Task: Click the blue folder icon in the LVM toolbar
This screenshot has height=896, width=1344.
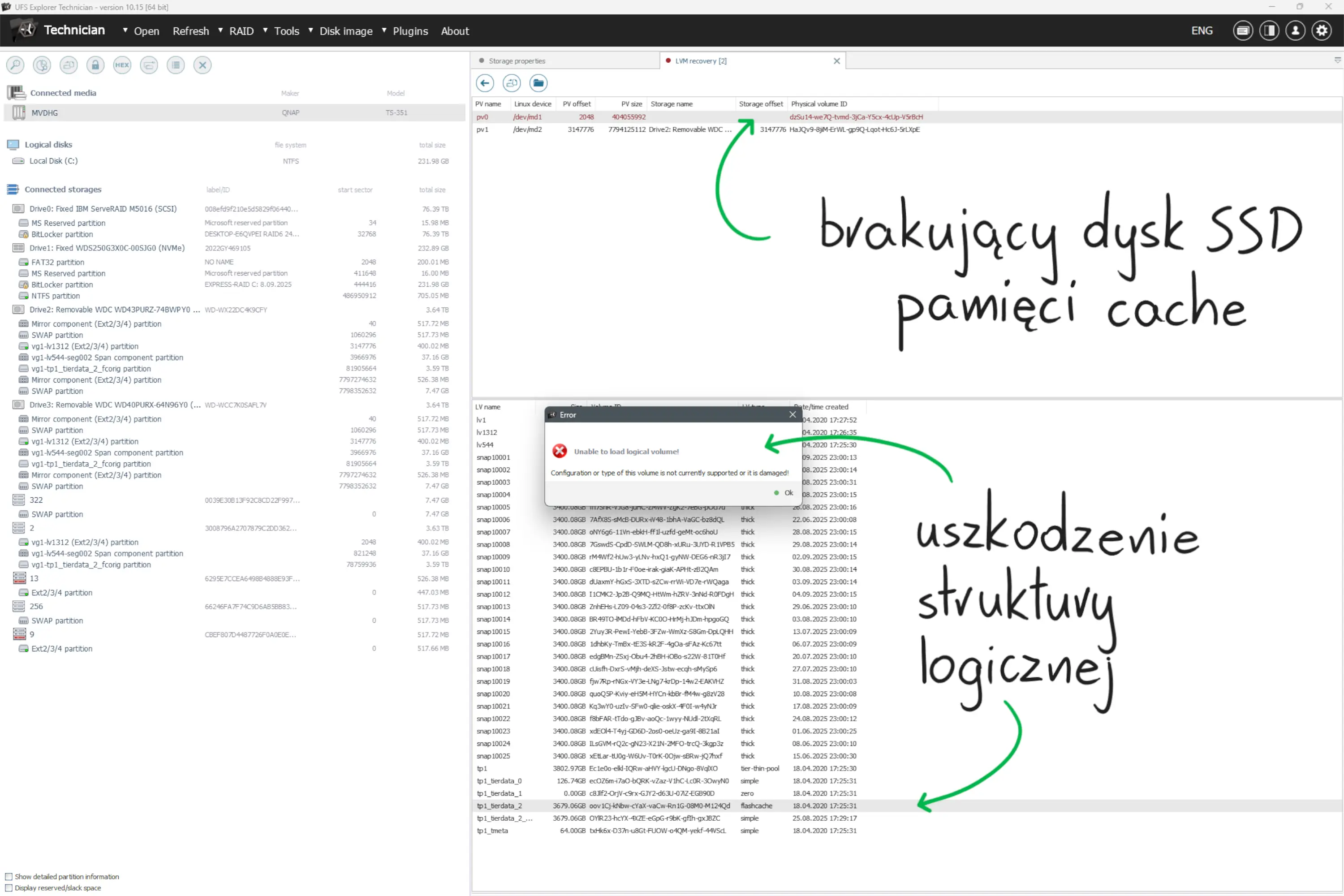Action: click(538, 83)
